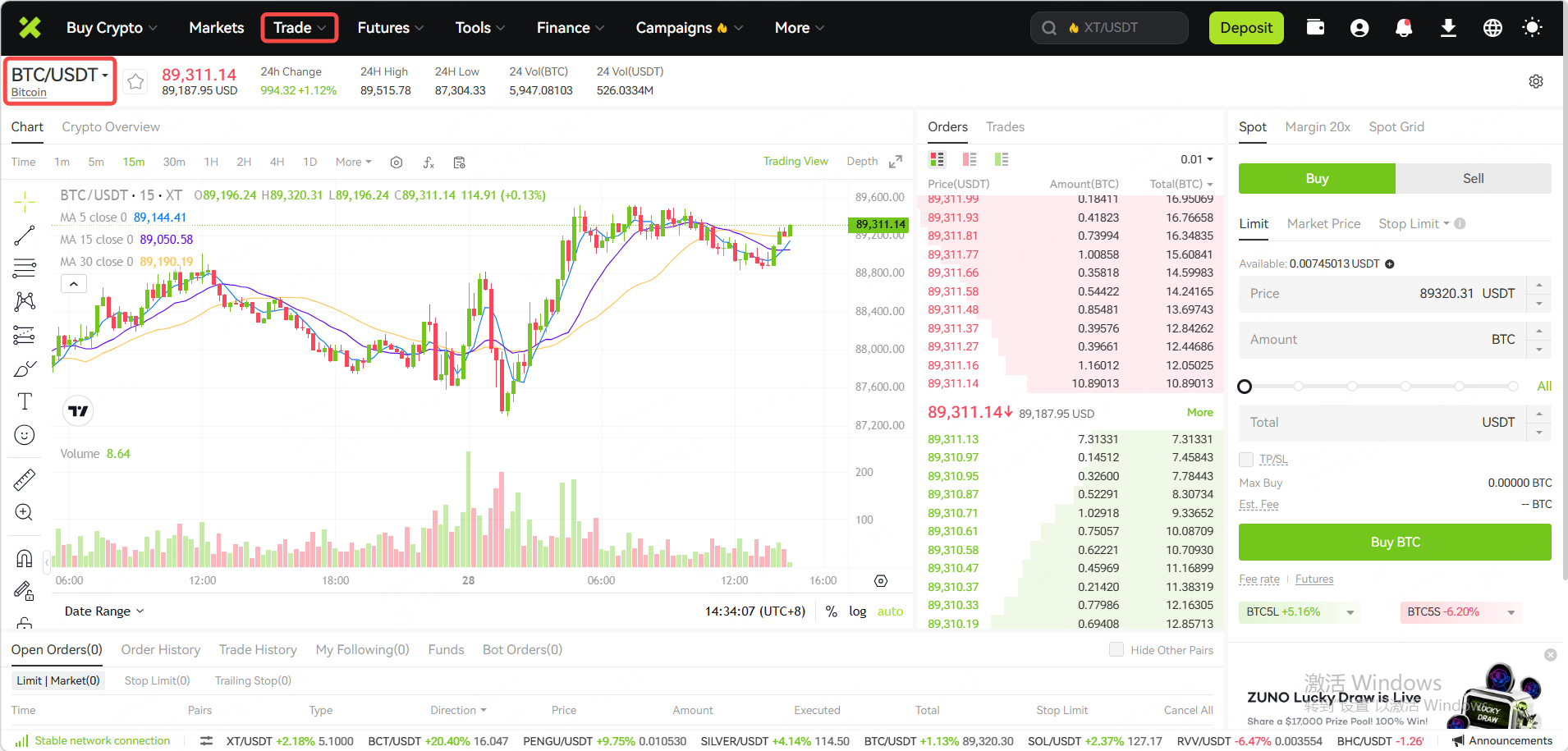The width and height of the screenshot is (1568, 751).
Task: Select the trend line drawing tool
Action: pyautogui.click(x=25, y=236)
